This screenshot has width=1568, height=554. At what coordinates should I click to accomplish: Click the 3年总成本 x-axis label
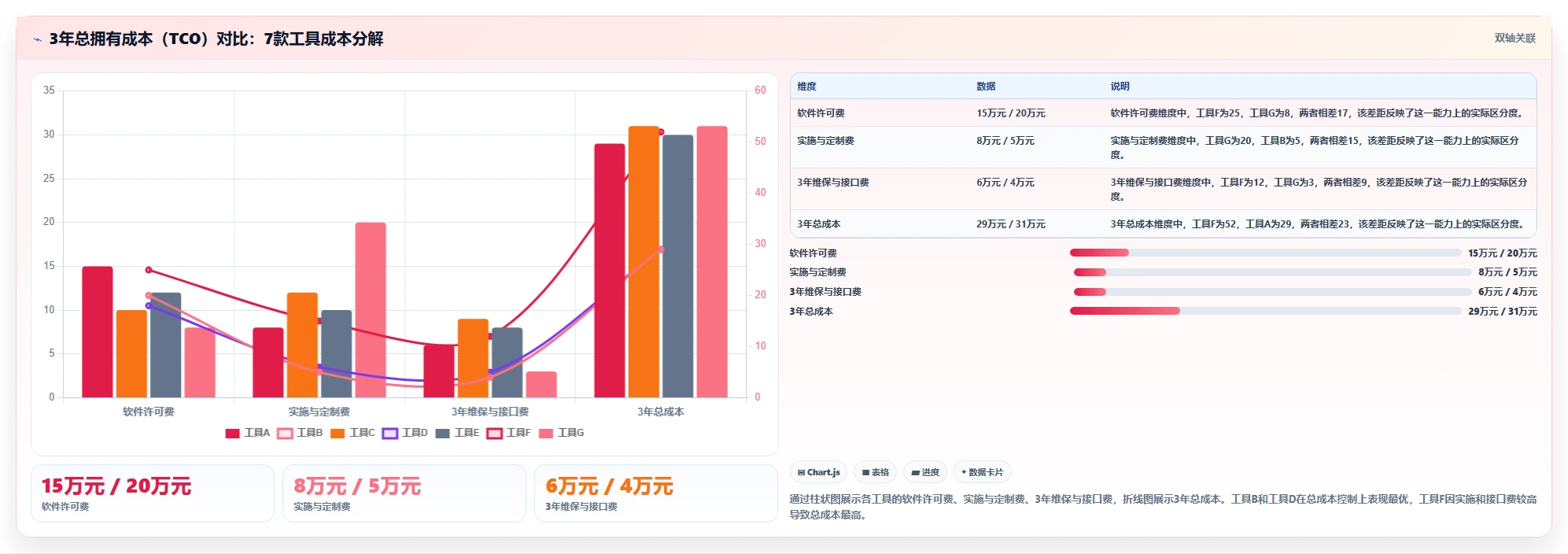click(660, 412)
